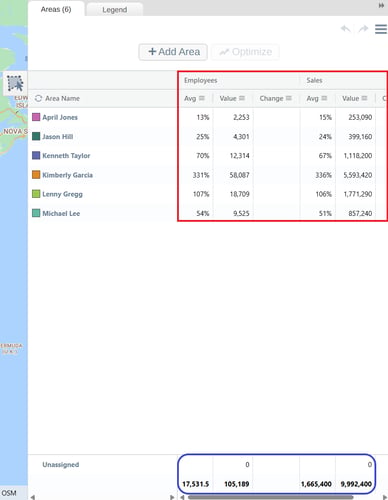The height and width of the screenshot is (500, 388).
Task: Click total sales 9,992,400 footer value
Action: (x=356, y=484)
